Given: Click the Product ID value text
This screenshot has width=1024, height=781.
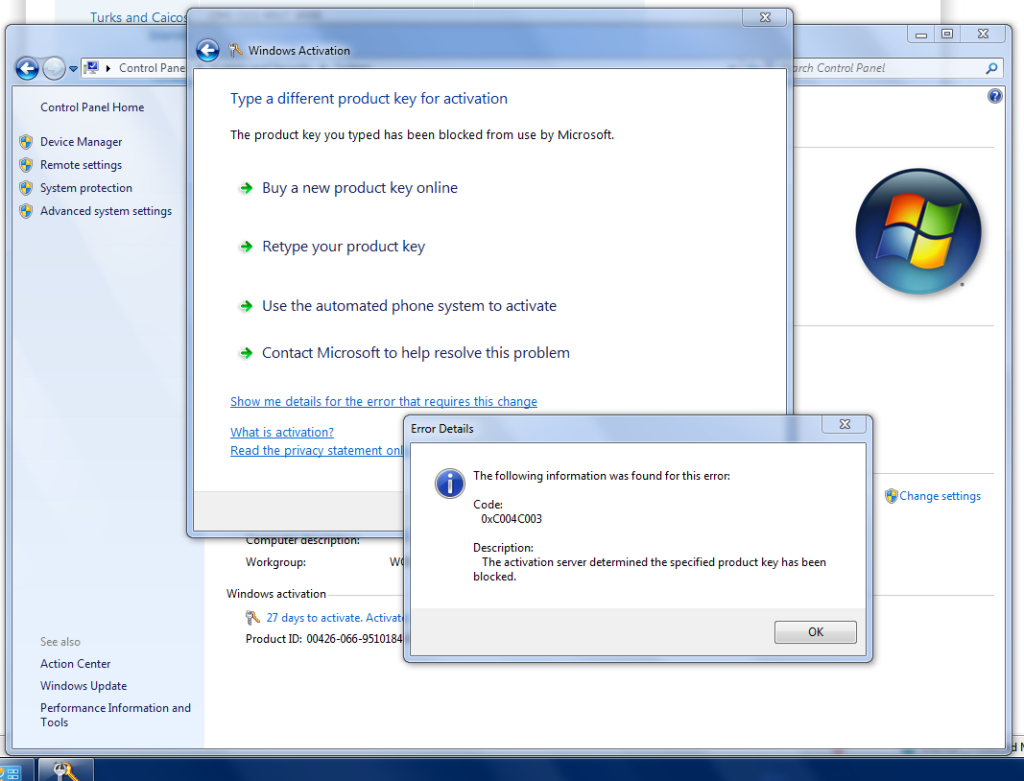Looking at the screenshot, I should [x=355, y=639].
